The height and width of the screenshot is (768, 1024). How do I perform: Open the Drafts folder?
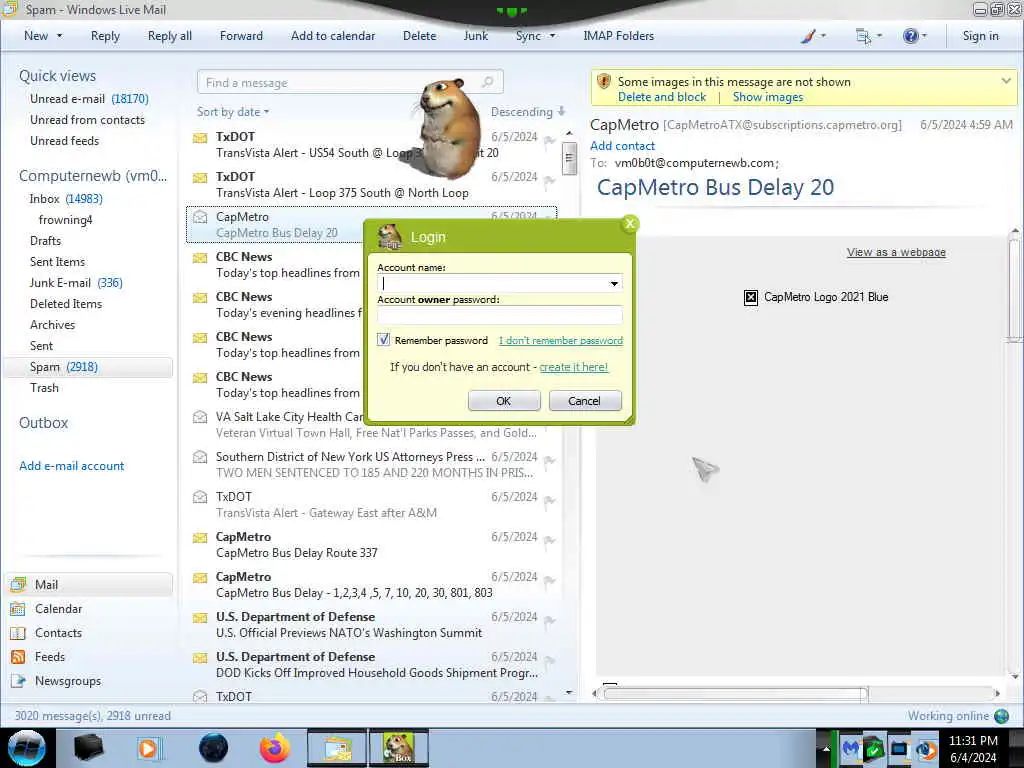pyautogui.click(x=45, y=240)
